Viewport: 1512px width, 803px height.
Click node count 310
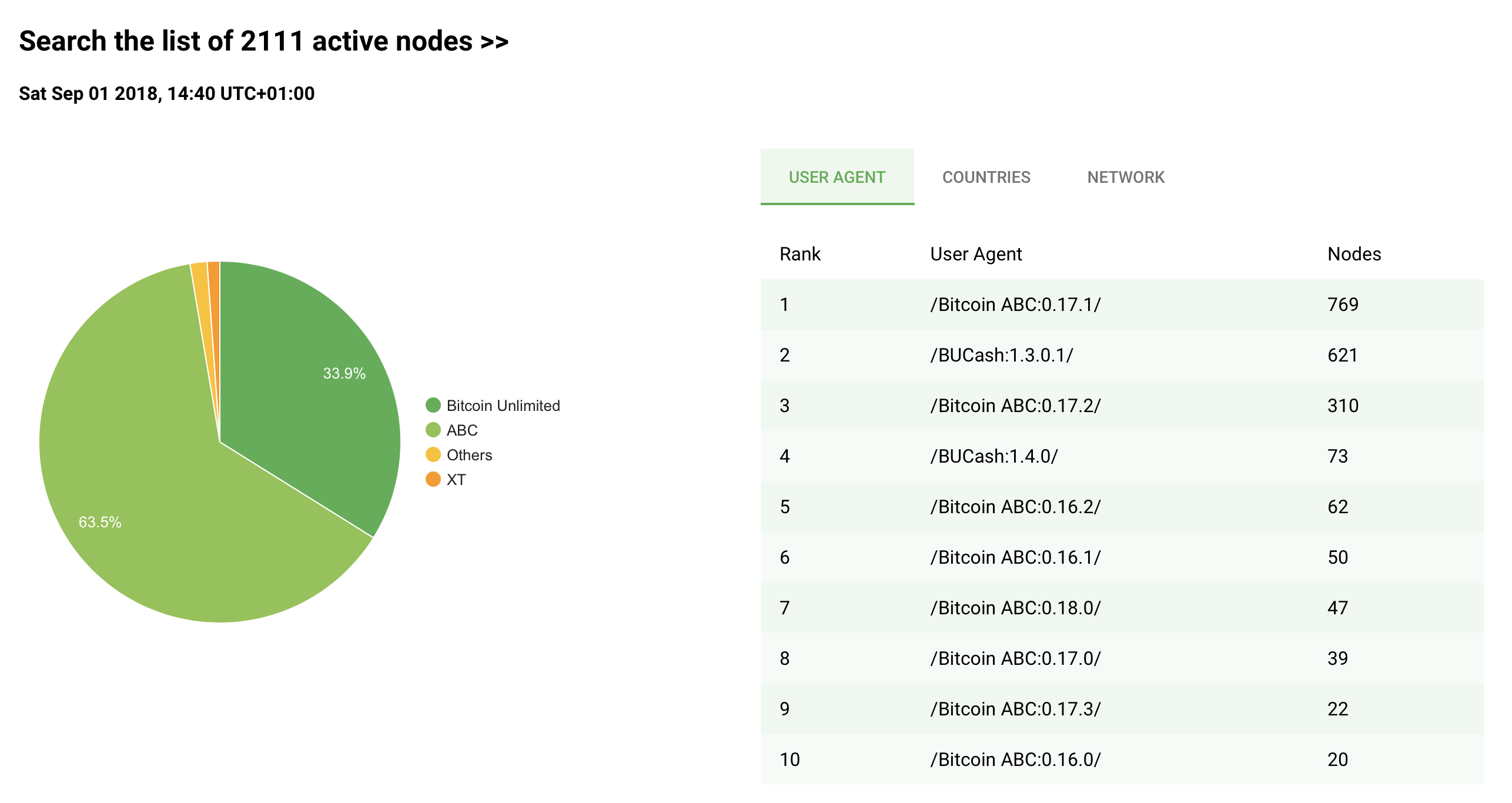coord(1343,406)
